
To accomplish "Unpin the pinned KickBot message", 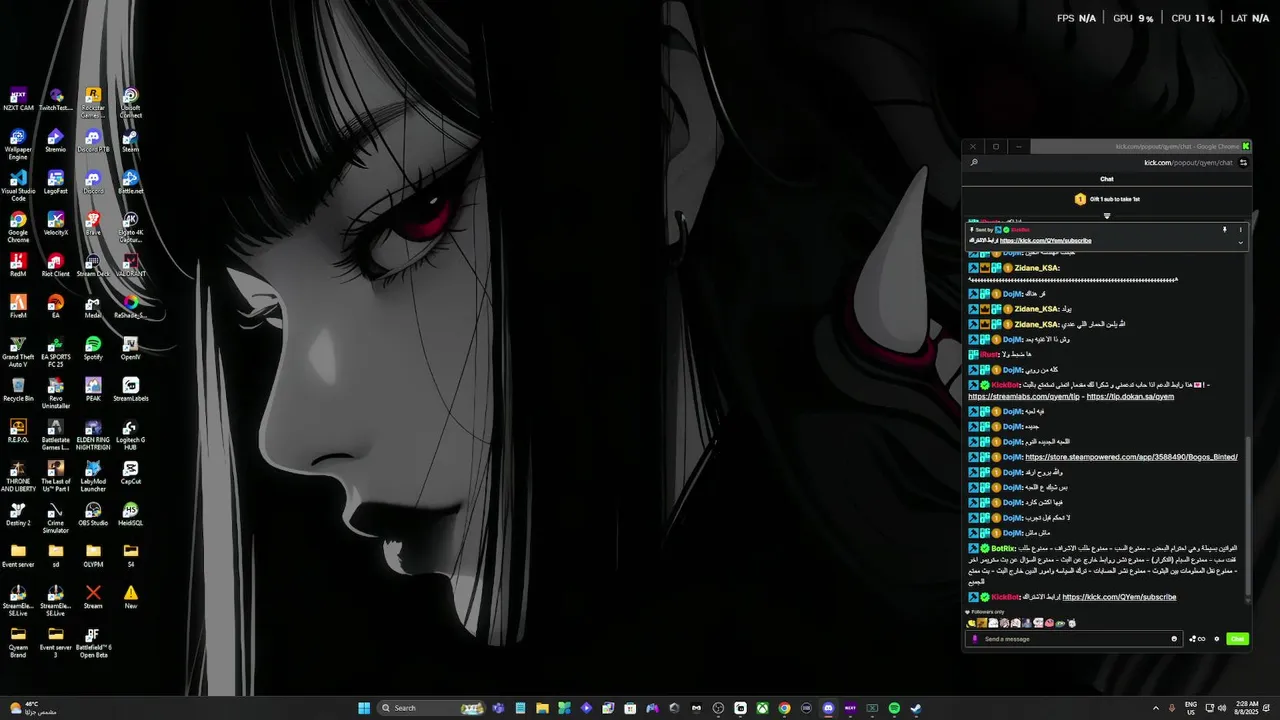I will tap(1224, 230).
